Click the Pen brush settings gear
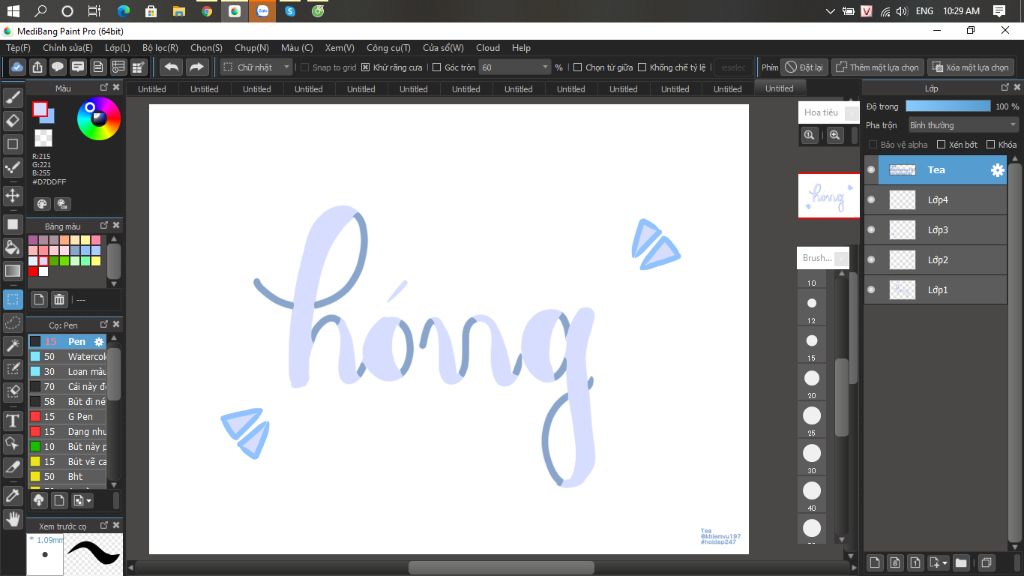 tap(99, 342)
